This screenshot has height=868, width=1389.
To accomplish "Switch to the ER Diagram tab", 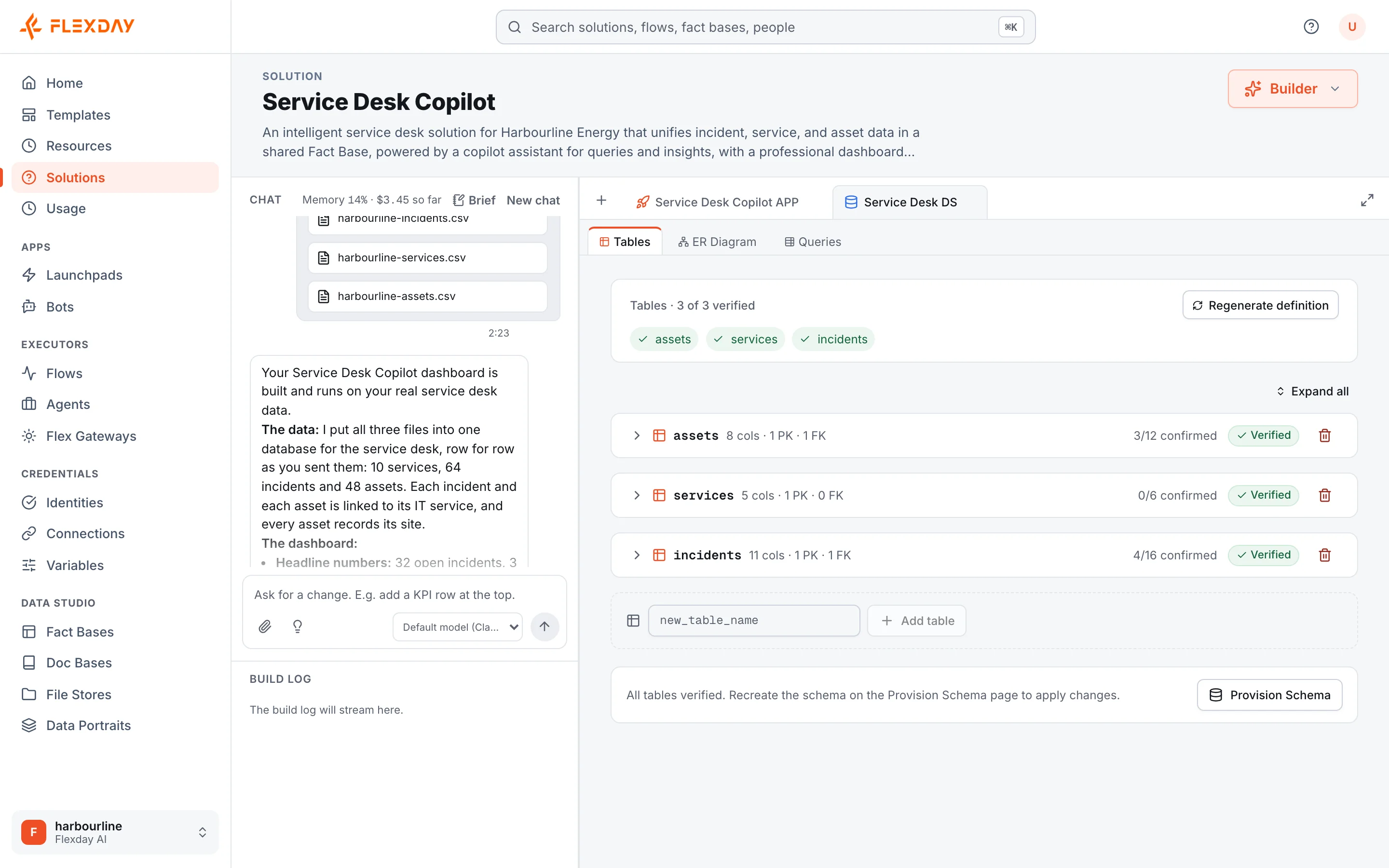I will tap(717, 242).
